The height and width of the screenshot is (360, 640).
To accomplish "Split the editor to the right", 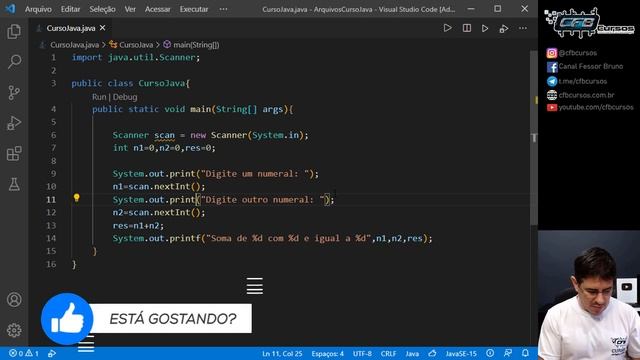I will pos(467,28).
